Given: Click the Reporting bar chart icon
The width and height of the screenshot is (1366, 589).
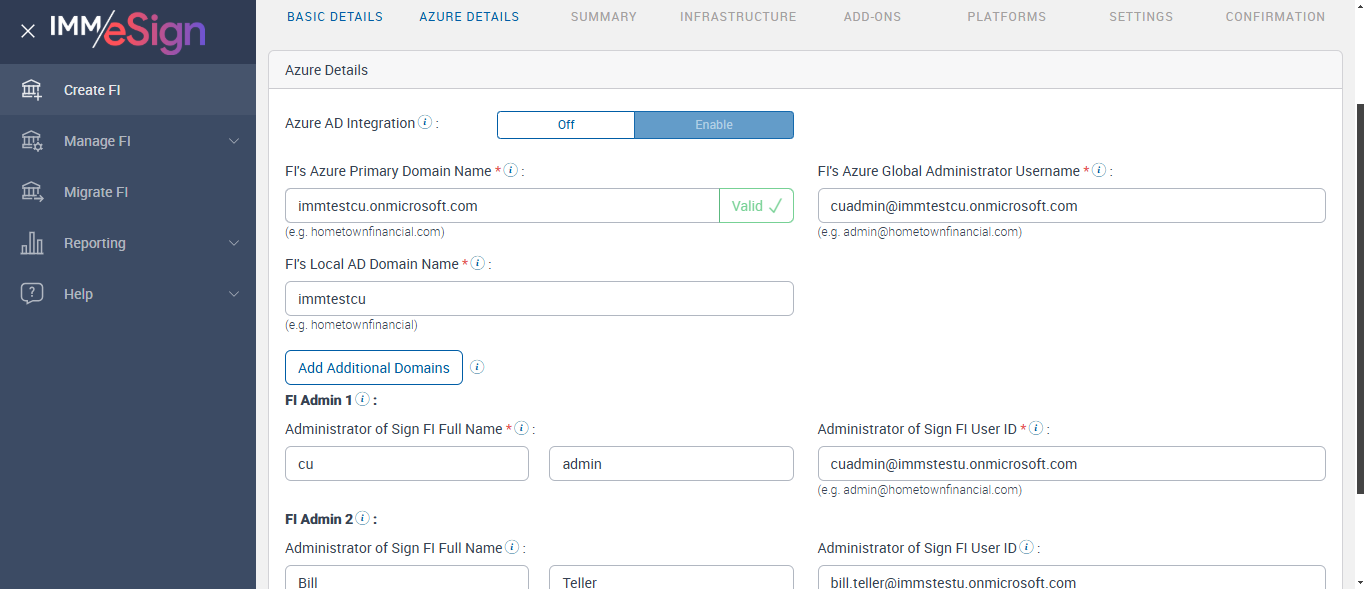Looking at the screenshot, I should pos(32,243).
